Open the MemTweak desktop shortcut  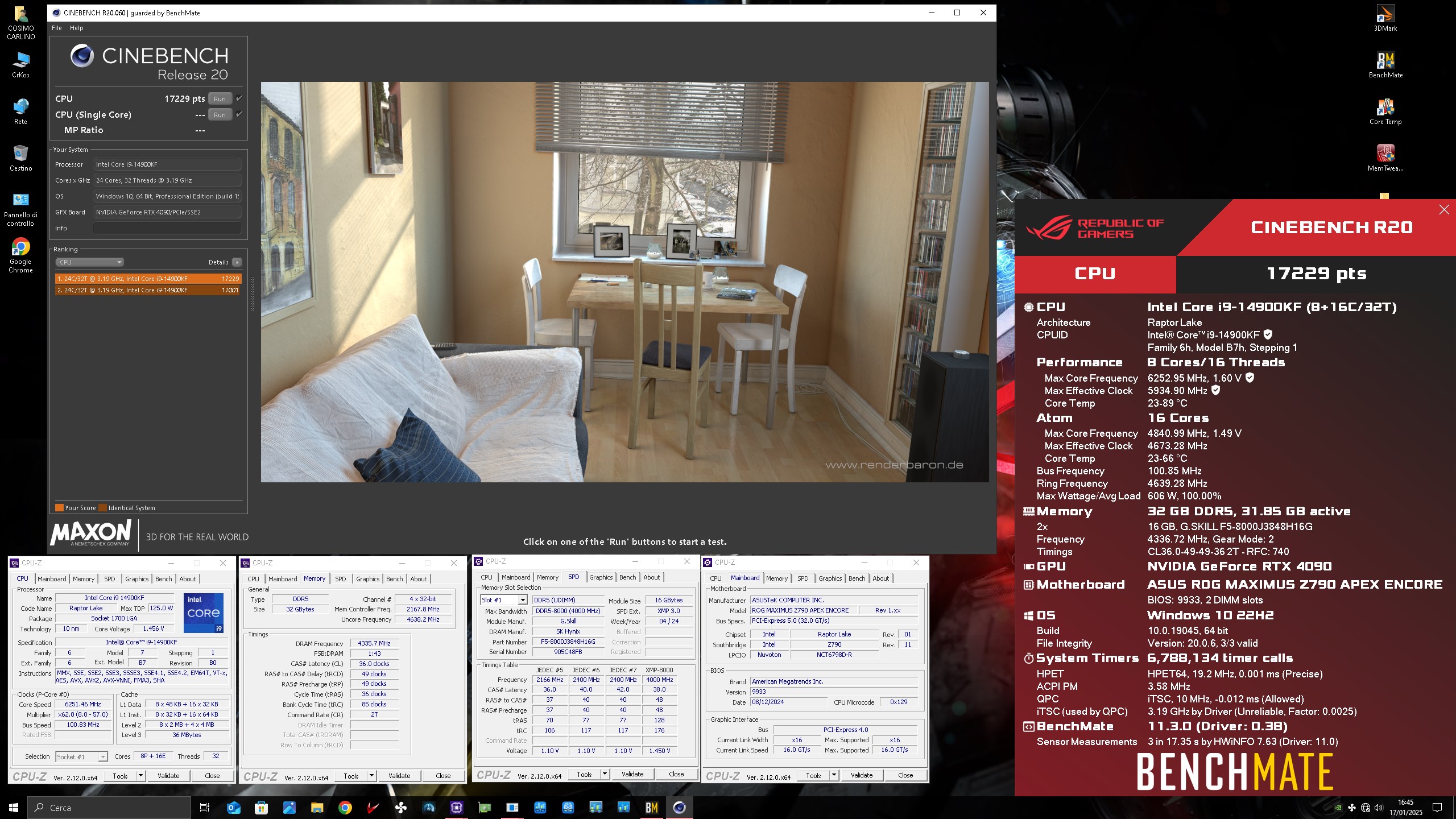[1385, 158]
